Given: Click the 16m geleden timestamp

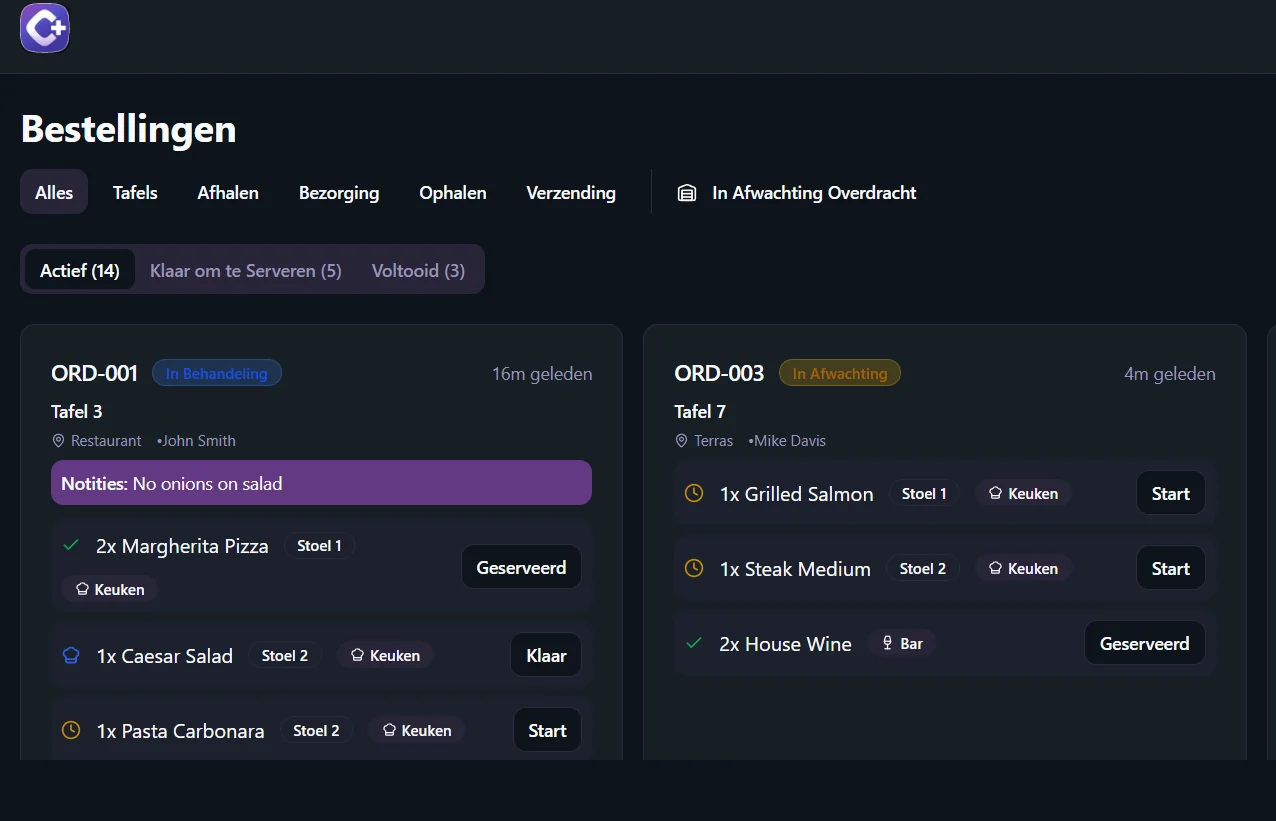Looking at the screenshot, I should point(542,374).
